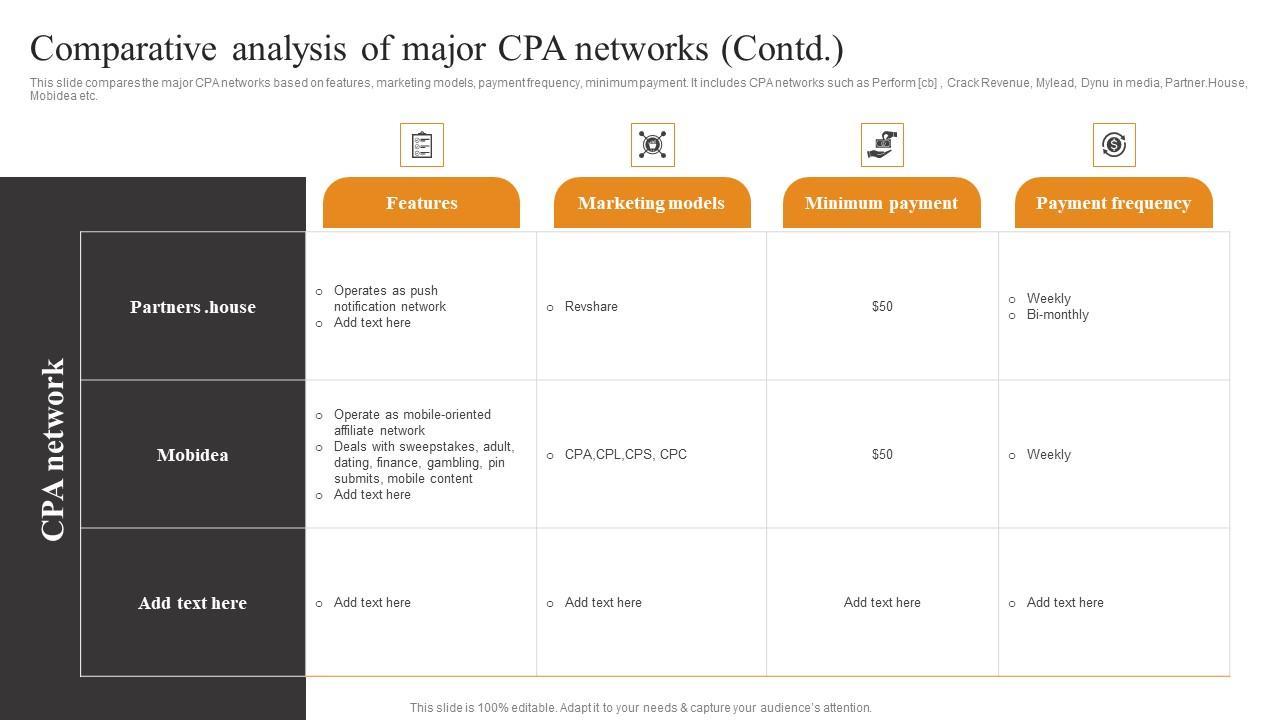Click the vertical CPA network label
The height and width of the screenshot is (720, 1280).
point(53,449)
